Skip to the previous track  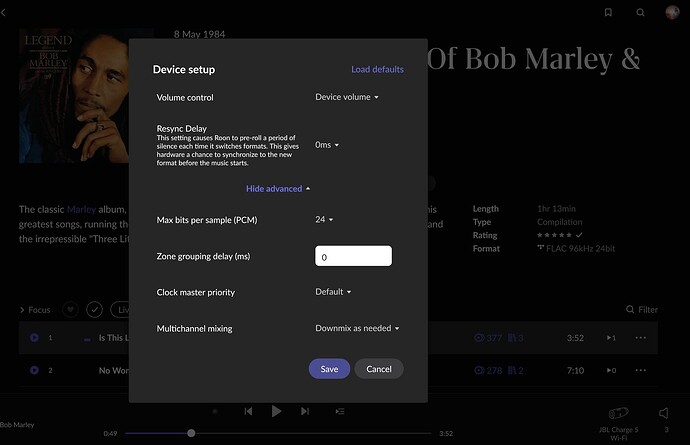click(x=248, y=411)
